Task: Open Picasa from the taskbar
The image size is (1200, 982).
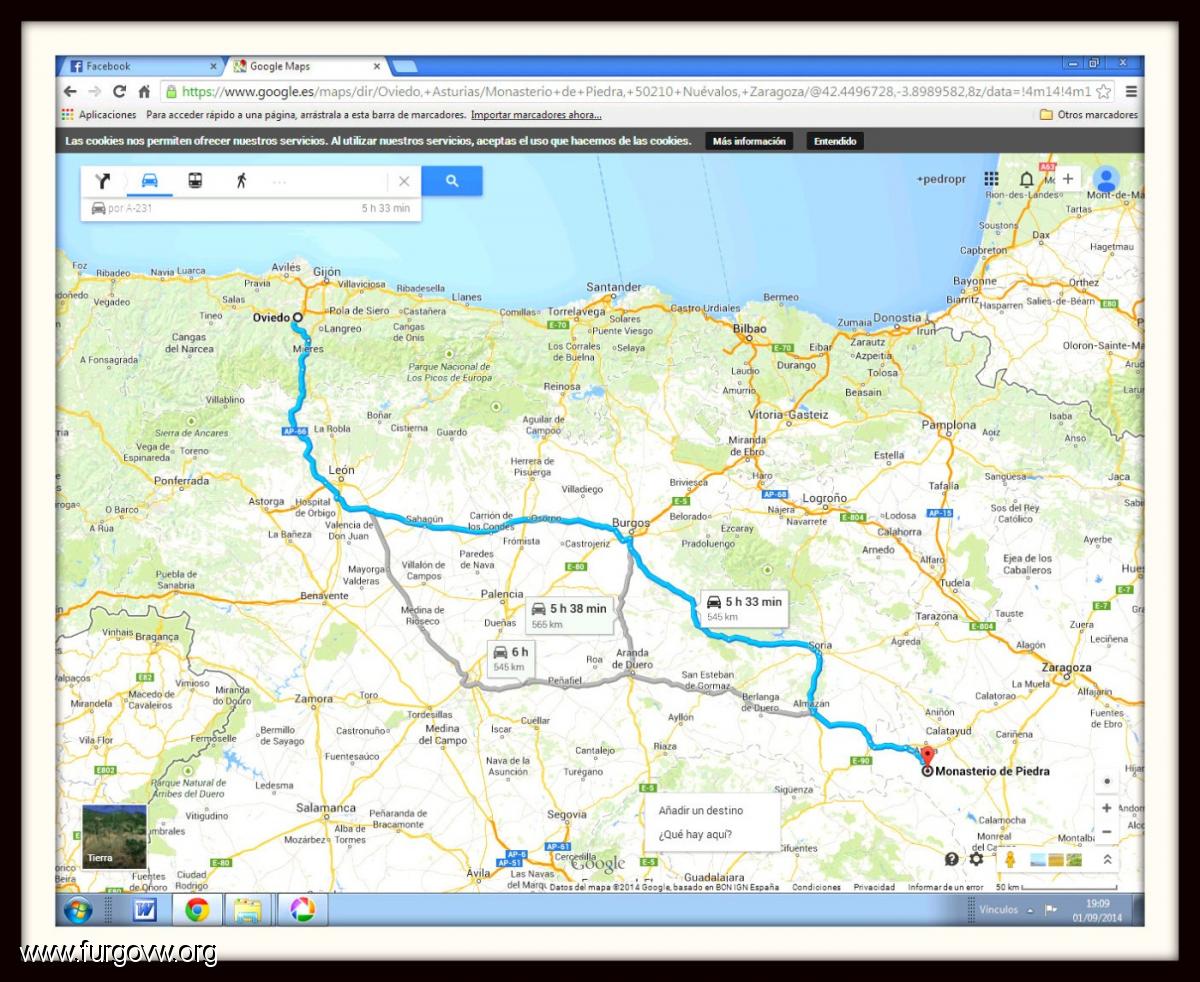Action: tap(302, 910)
